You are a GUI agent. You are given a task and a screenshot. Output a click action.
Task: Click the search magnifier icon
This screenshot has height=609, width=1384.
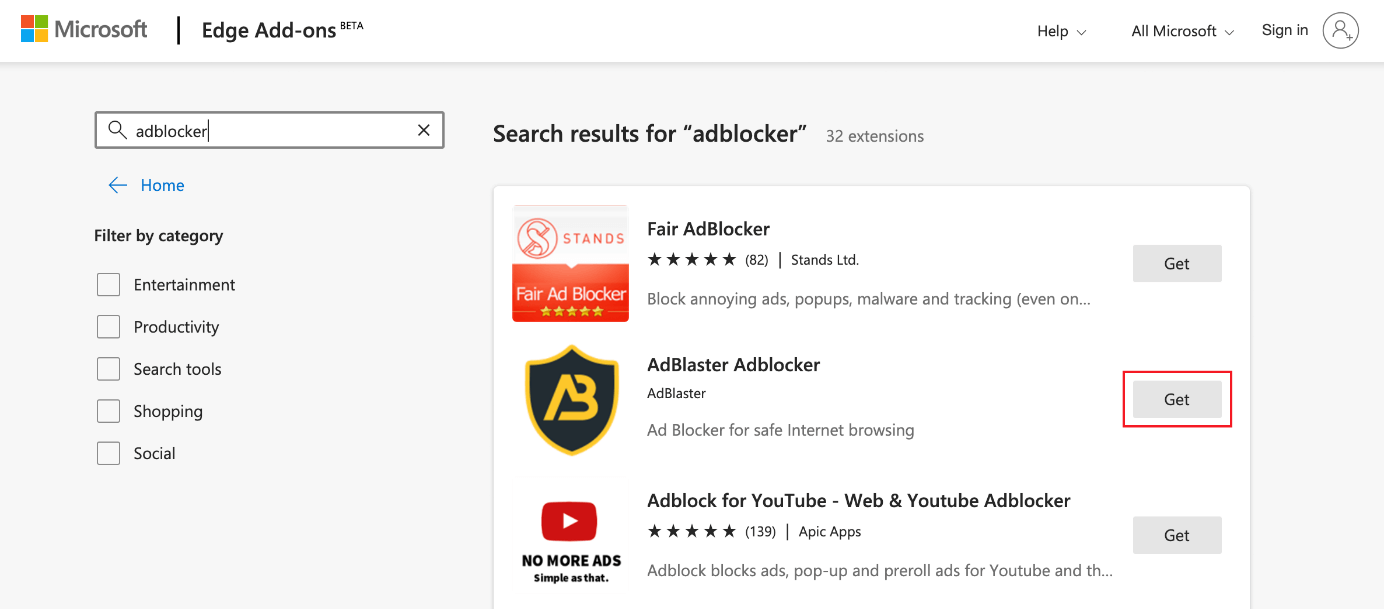tap(117, 130)
